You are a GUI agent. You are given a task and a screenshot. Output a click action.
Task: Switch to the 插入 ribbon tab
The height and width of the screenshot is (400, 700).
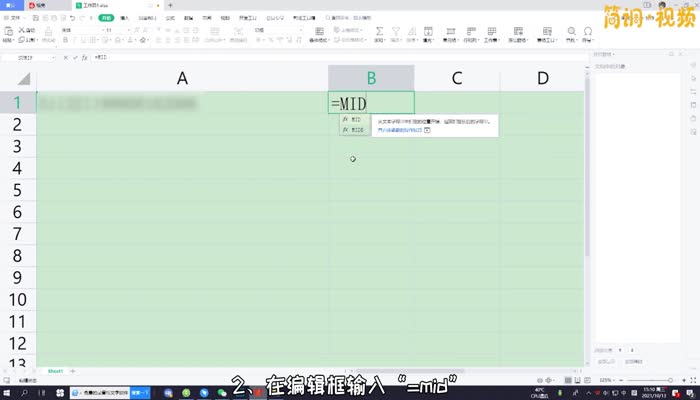point(124,18)
